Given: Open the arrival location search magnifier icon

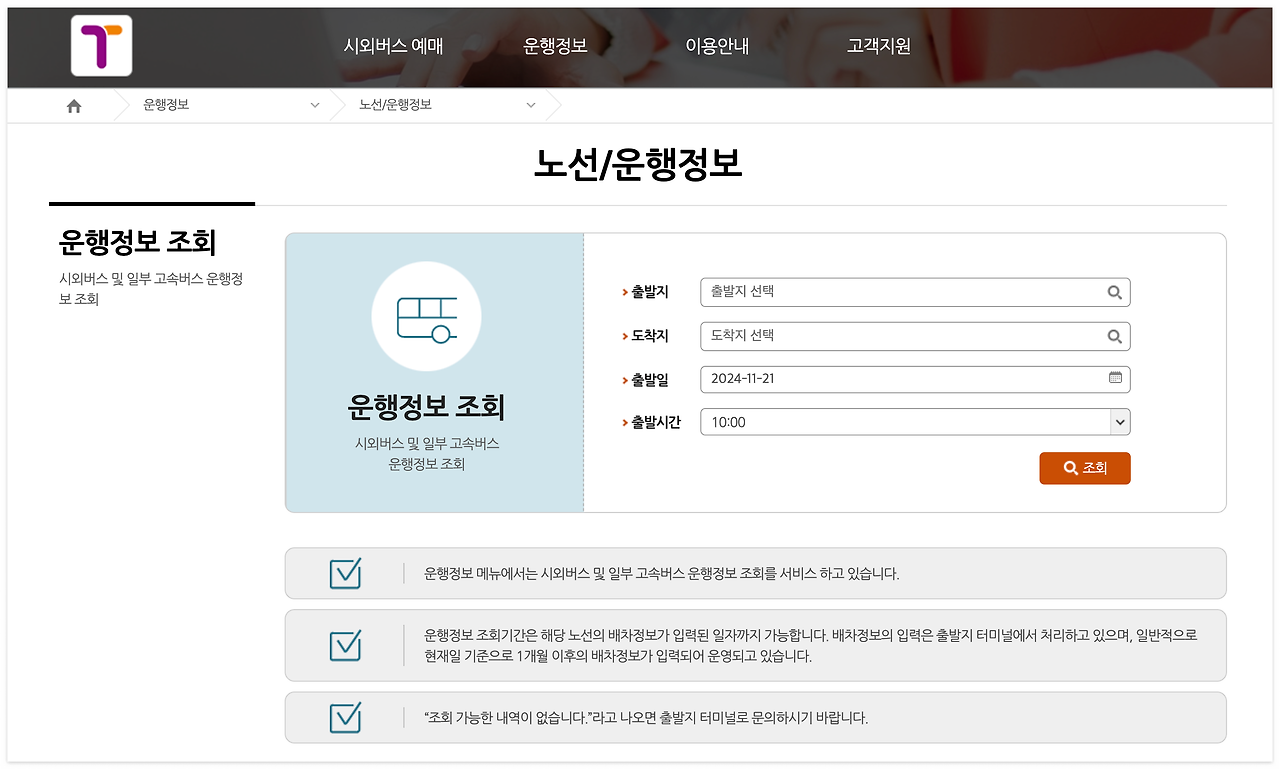Looking at the screenshot, I should pyautogui.click(x=1114, y=336).
